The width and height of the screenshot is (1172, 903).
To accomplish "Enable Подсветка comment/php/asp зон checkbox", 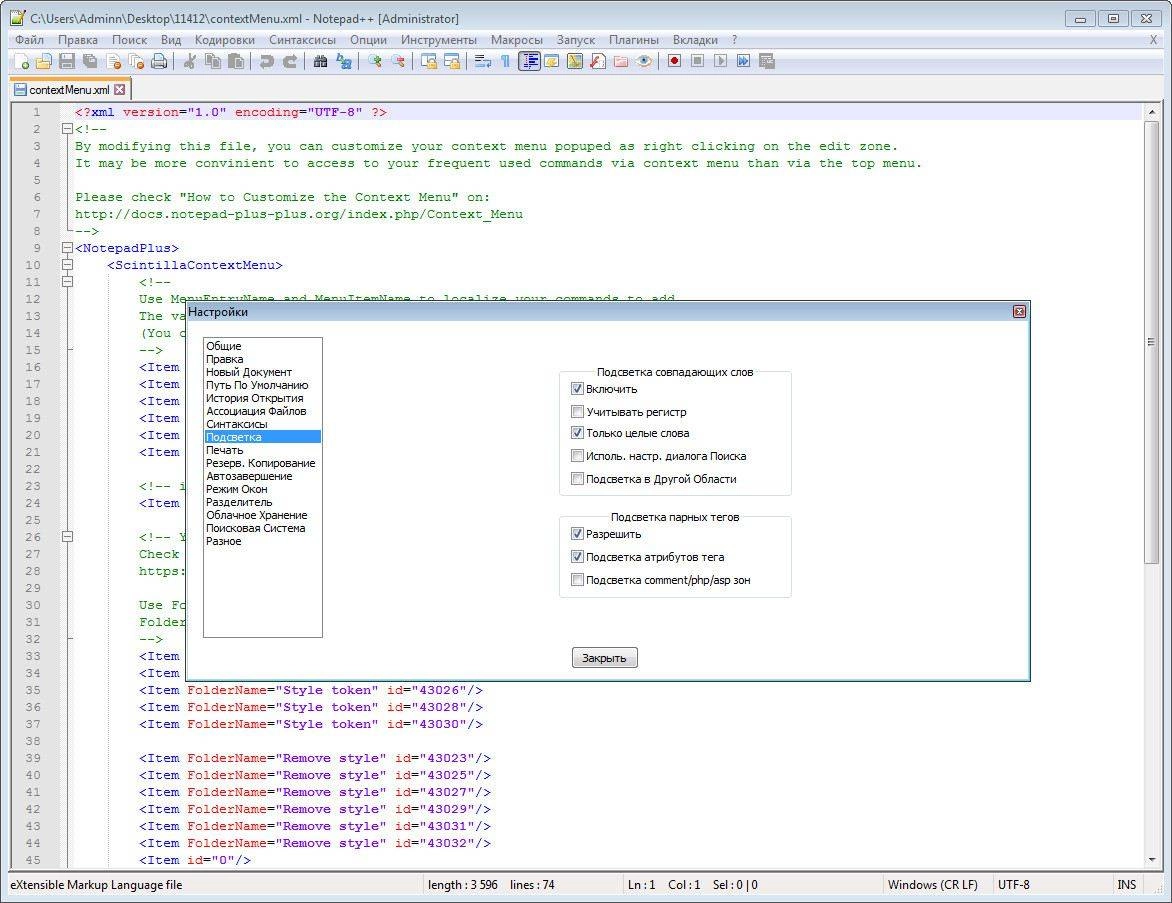I will pos(577,579).
